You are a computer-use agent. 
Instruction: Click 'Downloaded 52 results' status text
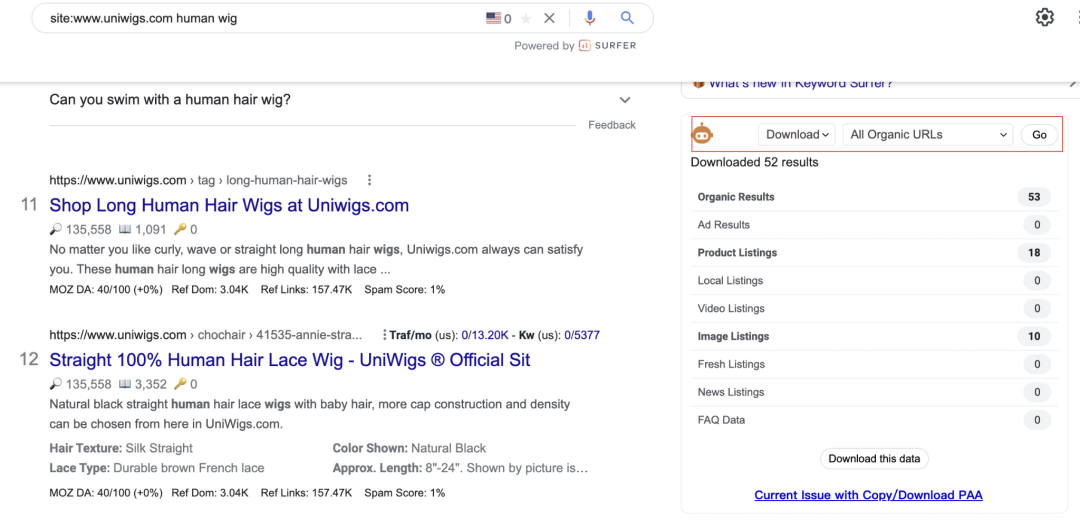(x=755, y=163)
